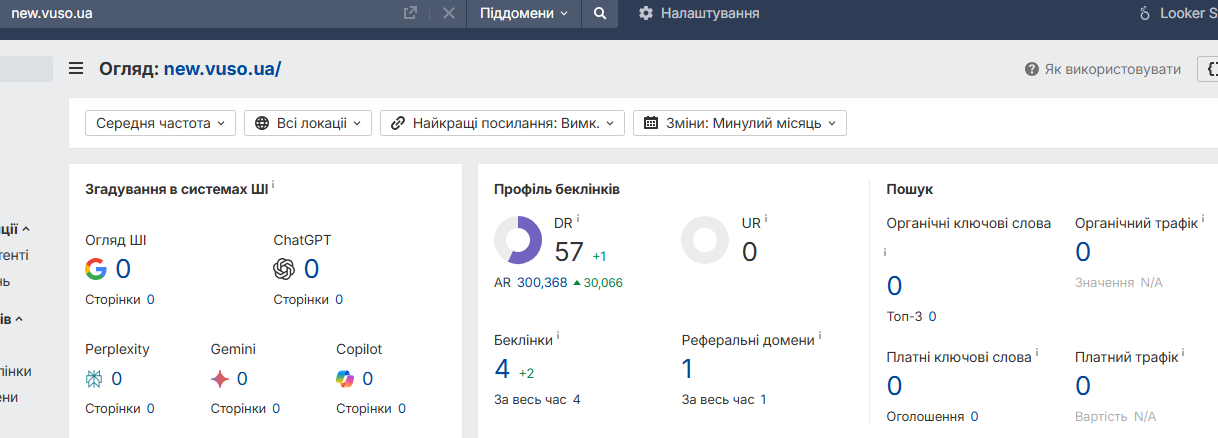Toggle the hamburger menu icon

click(x=76, y=69)
